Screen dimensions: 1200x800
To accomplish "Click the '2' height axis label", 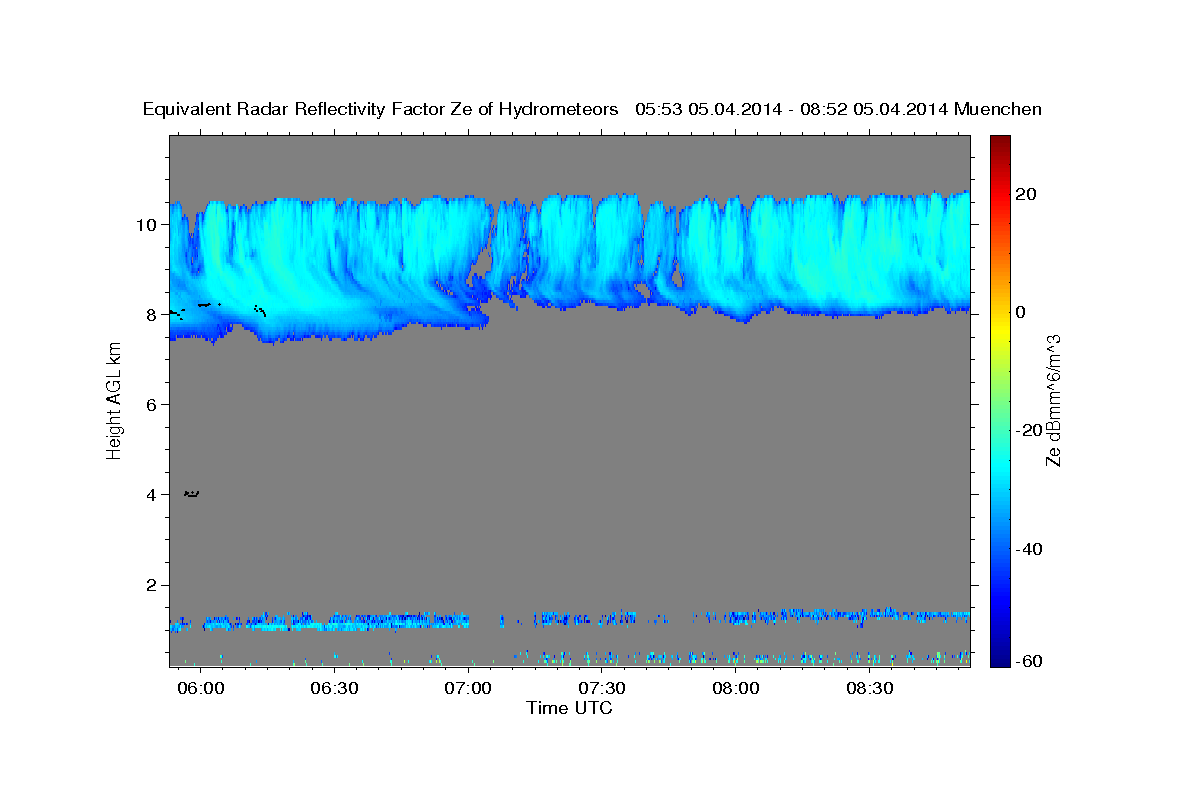I will pos(151,585).
